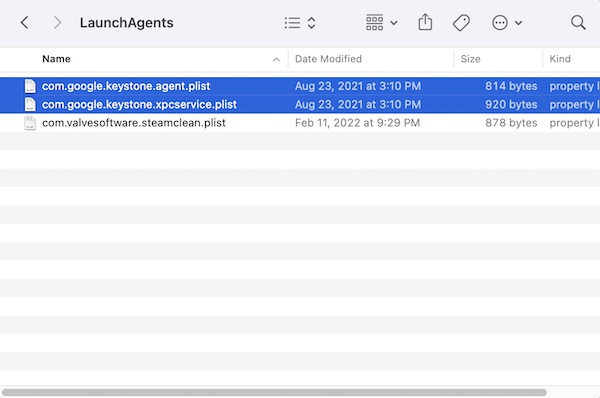Sort by the Kind column header
Viewport: 600px width, 398px height.
point(560,59)
